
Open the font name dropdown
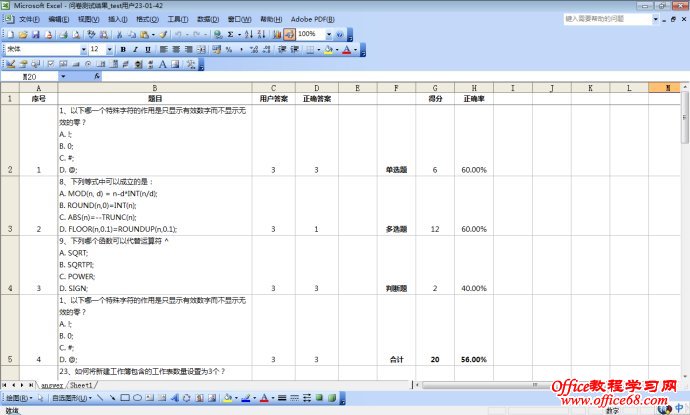pos(81,49)
